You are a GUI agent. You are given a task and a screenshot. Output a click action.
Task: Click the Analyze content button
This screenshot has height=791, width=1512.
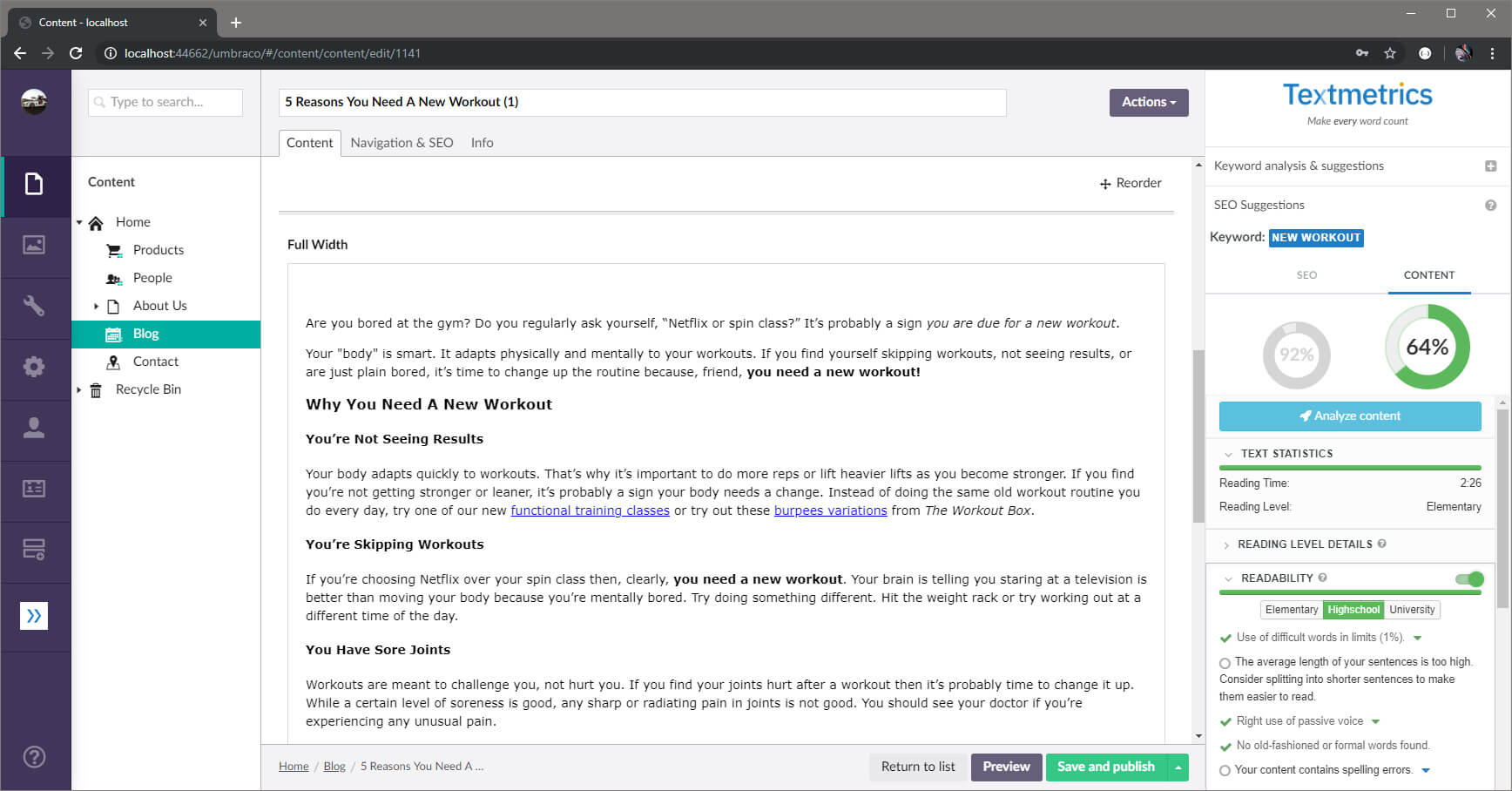pos(1349,416)
